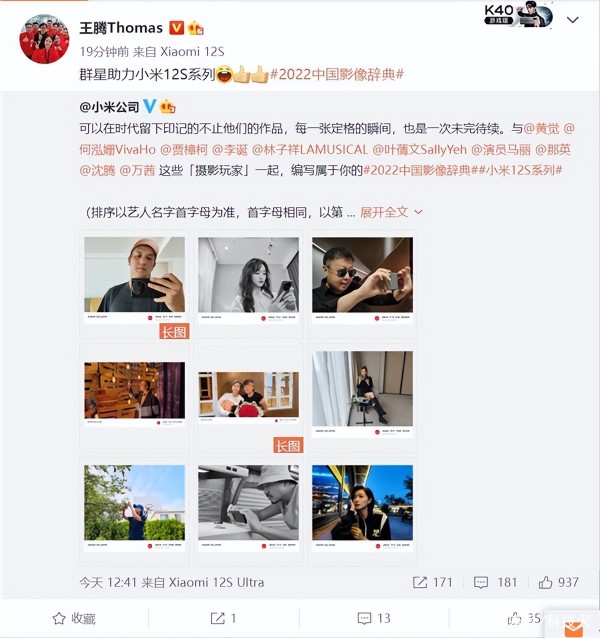600x638 pixels.
Task: Click the bottom repost button showing 1
Action: (x=223, y=618)
